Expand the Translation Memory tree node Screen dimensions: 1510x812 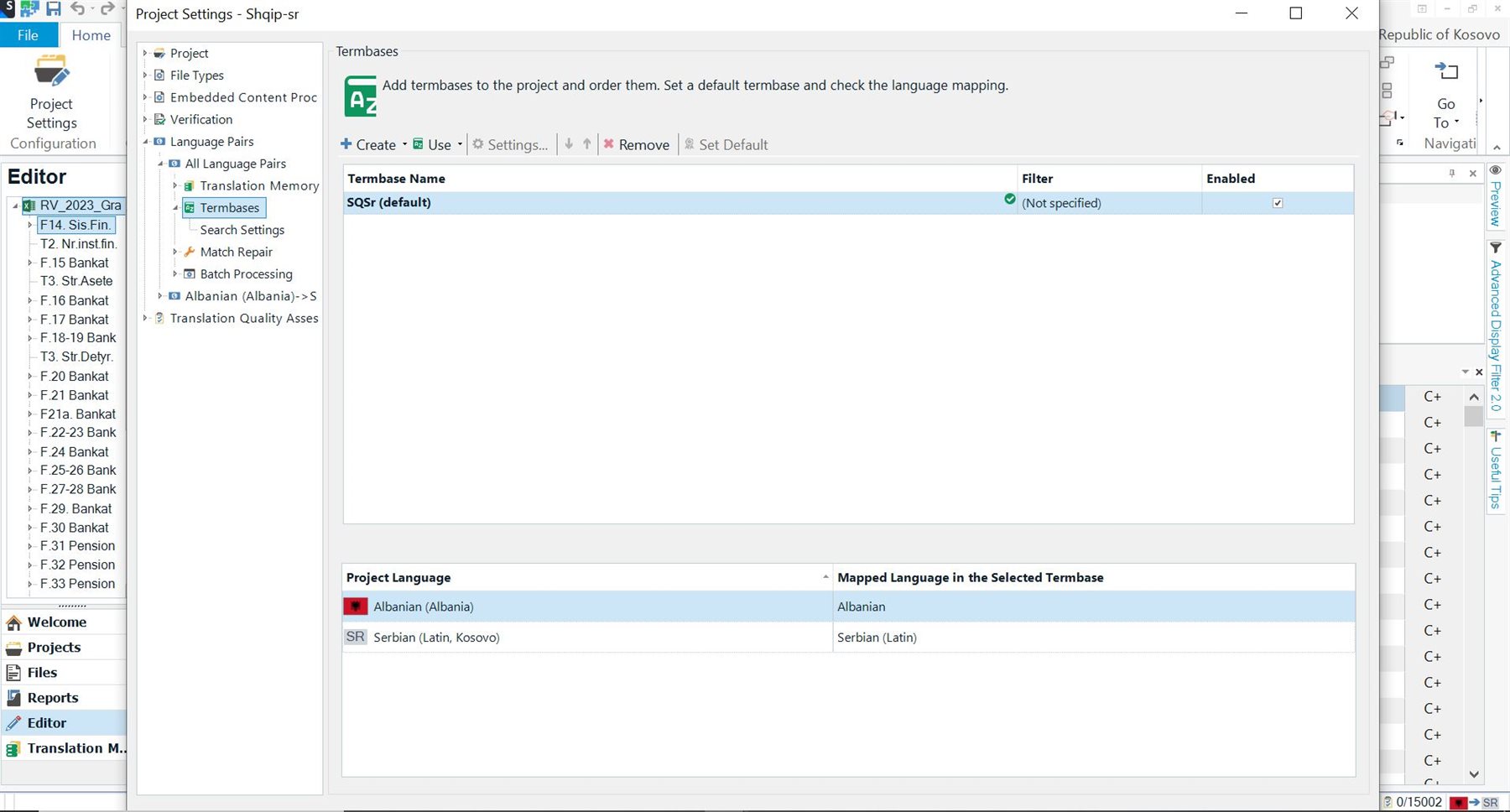click(x=174, y=185)
